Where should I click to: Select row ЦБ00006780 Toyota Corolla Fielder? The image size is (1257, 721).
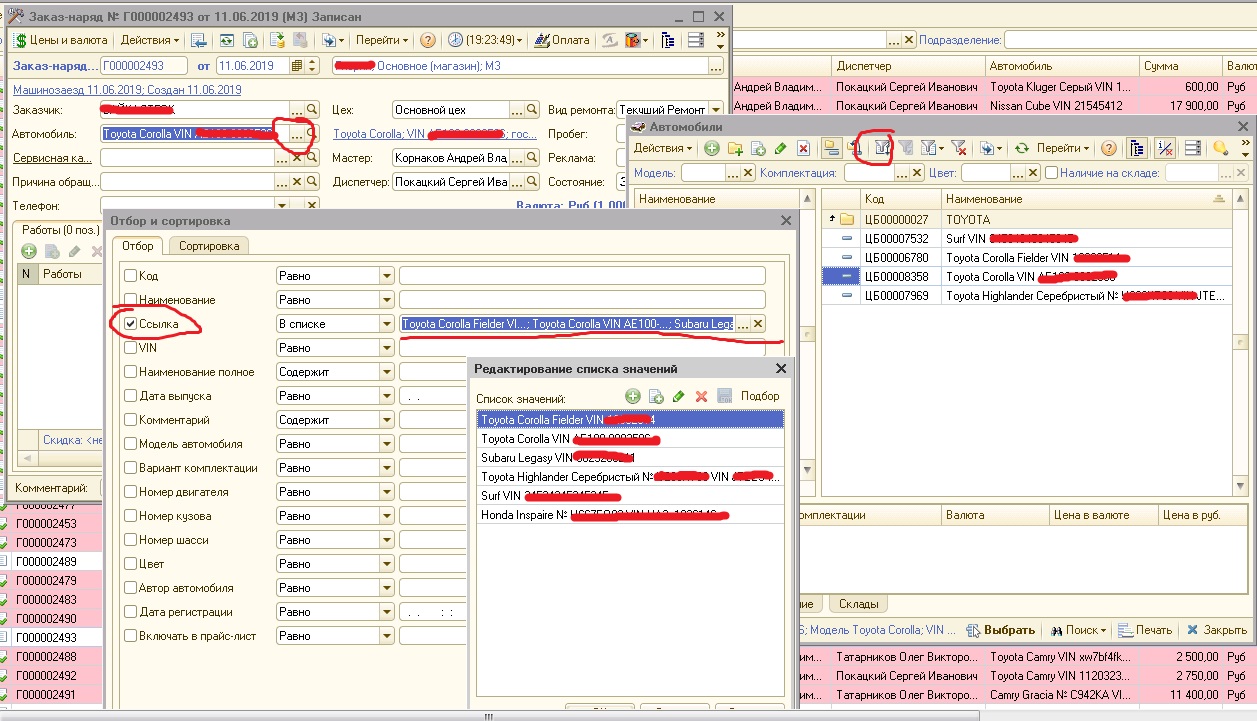1025,257
